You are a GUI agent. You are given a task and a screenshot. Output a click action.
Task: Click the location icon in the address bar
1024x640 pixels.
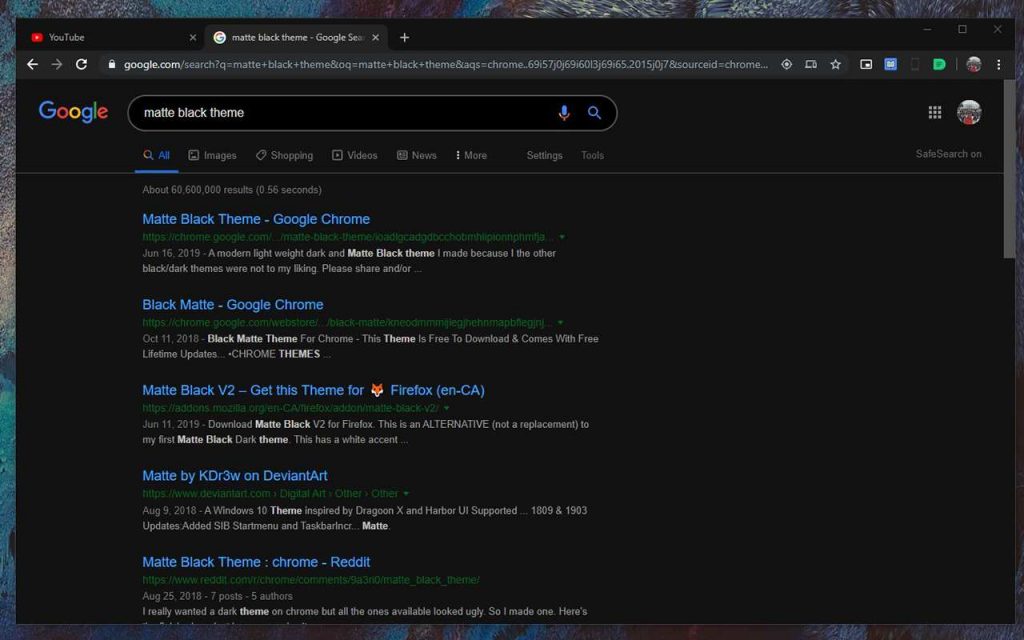(x=786, y=64)
